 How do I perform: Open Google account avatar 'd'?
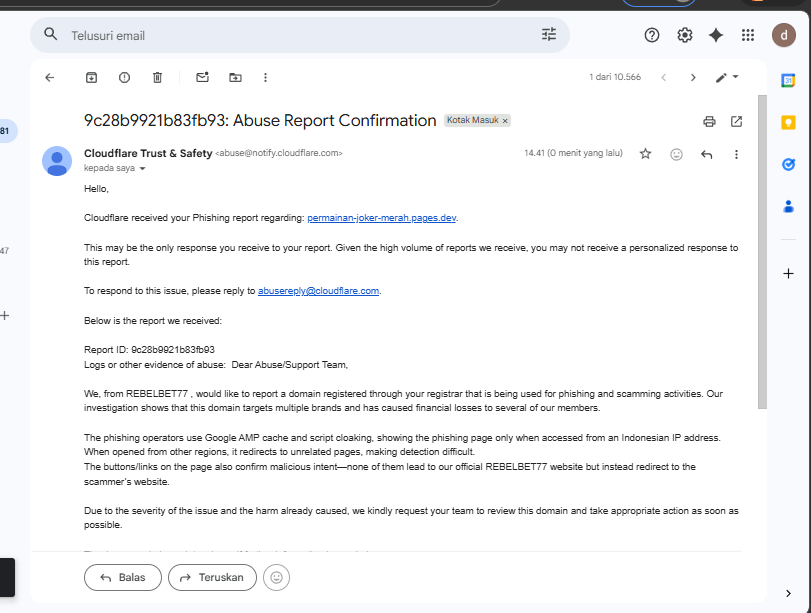tap(784, 35)
